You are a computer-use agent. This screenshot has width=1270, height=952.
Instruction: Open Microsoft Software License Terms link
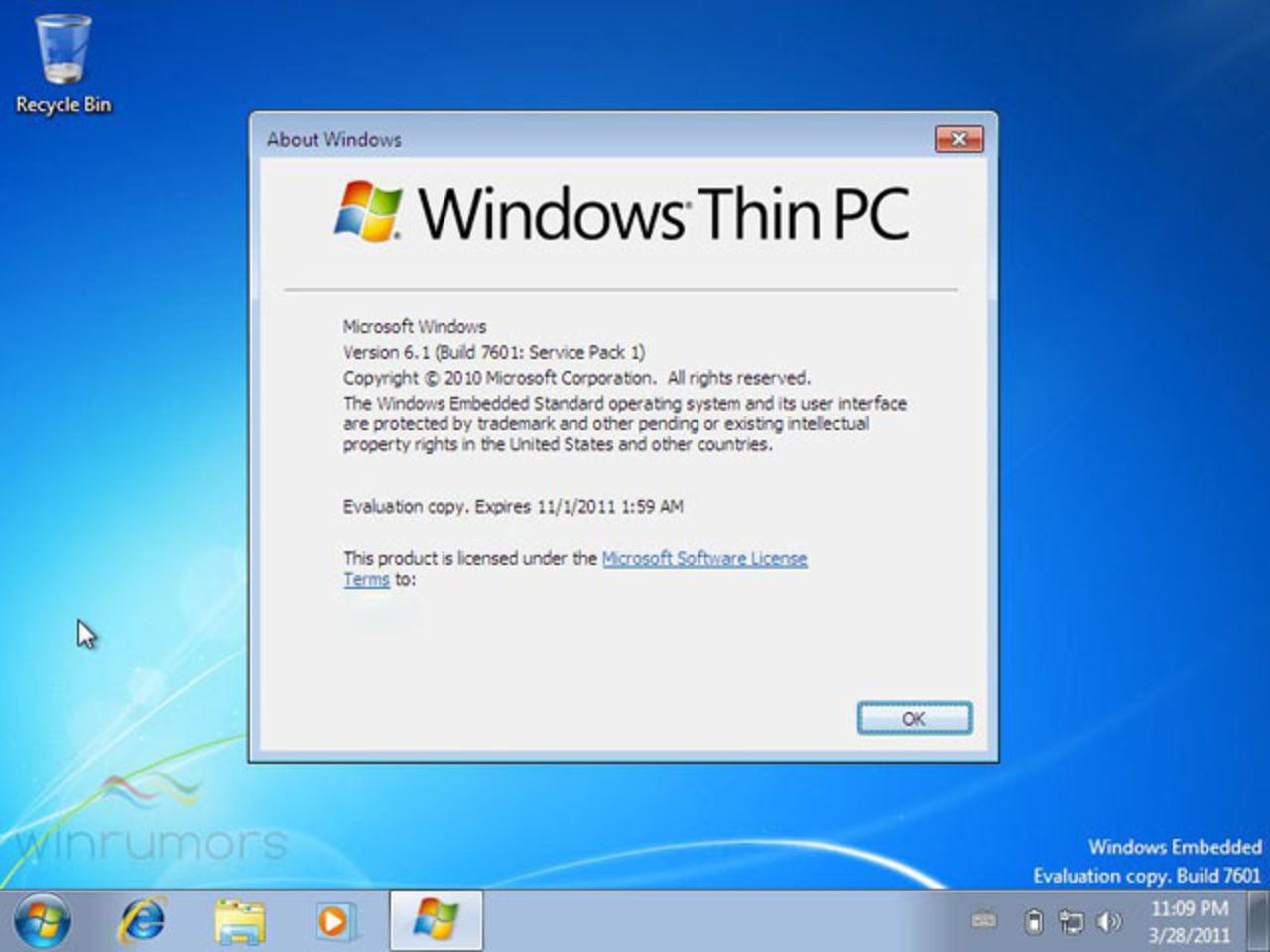coord(702,558)
